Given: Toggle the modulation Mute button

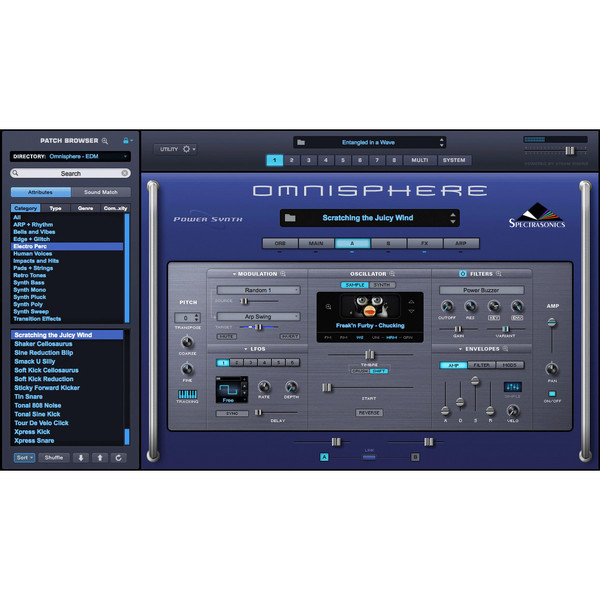Looking at the screenshot, I should pyautogui.click(x=227, y=336).
